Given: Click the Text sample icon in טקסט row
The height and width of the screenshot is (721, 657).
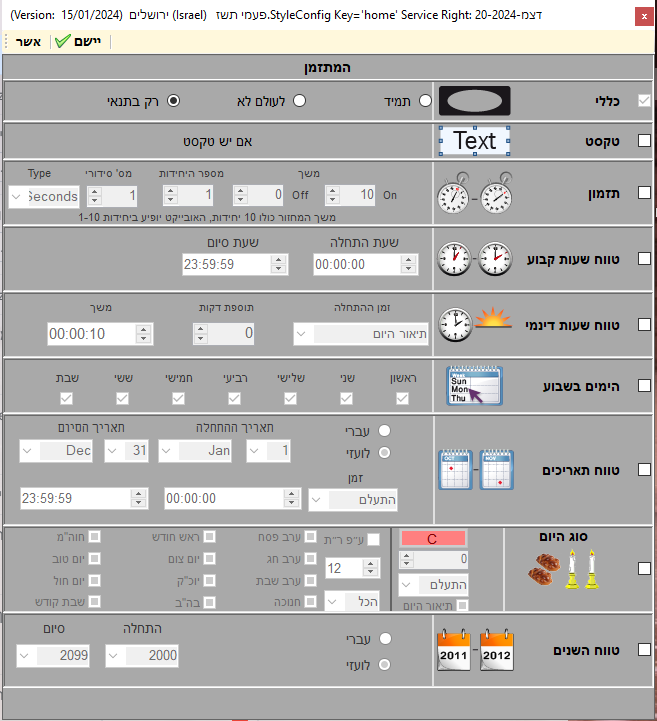Looking at the screenshot, I should tap(475, 141).
